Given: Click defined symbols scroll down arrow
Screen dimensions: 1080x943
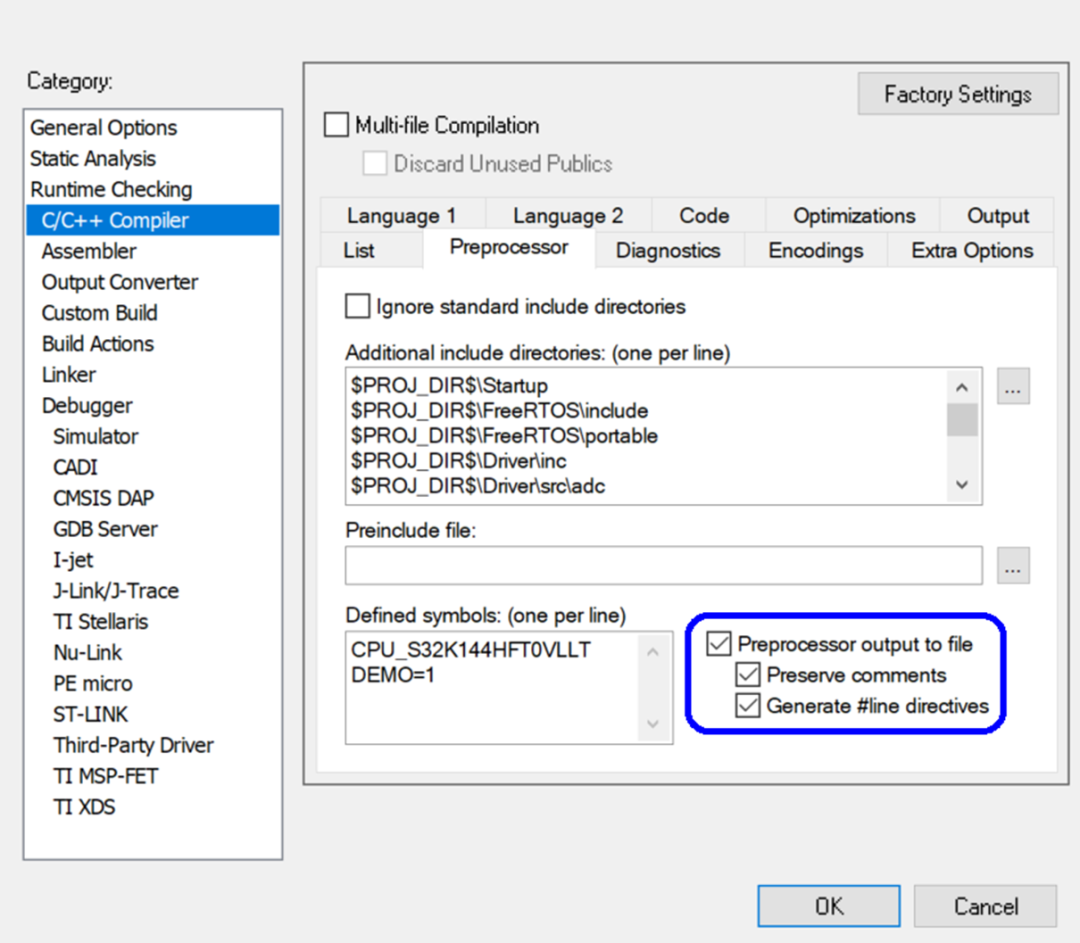Looking at the screenshot, I should tap(653, 723).
